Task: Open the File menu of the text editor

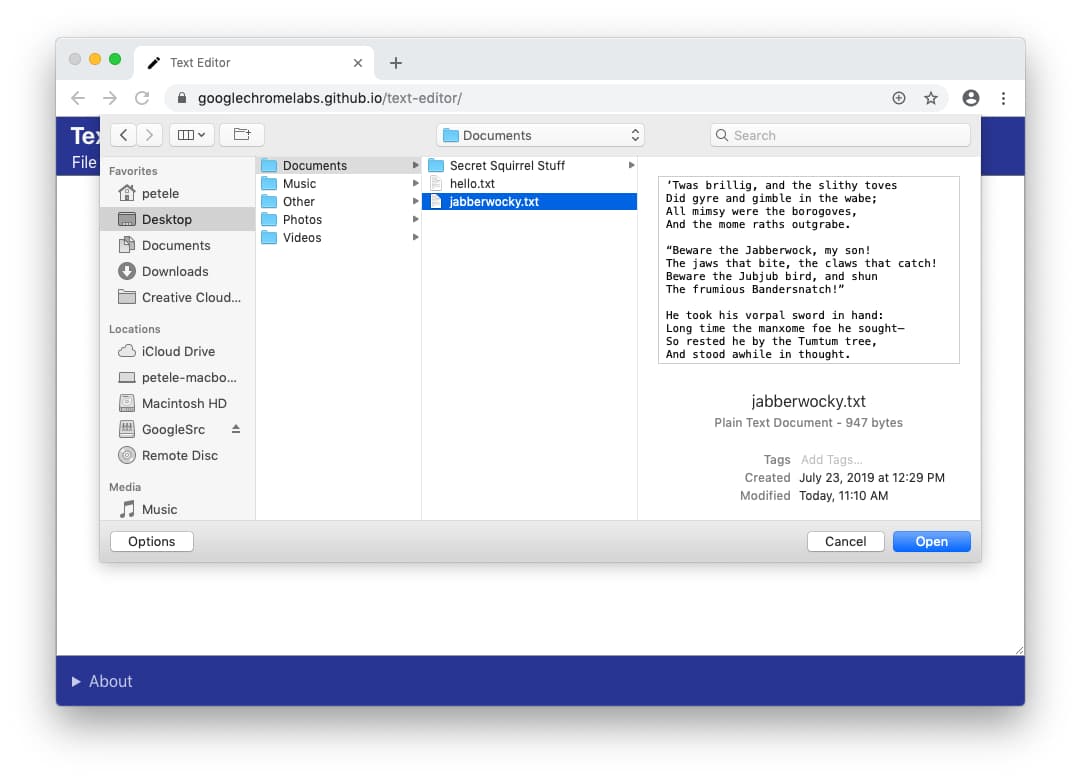Action: point(82,161)
